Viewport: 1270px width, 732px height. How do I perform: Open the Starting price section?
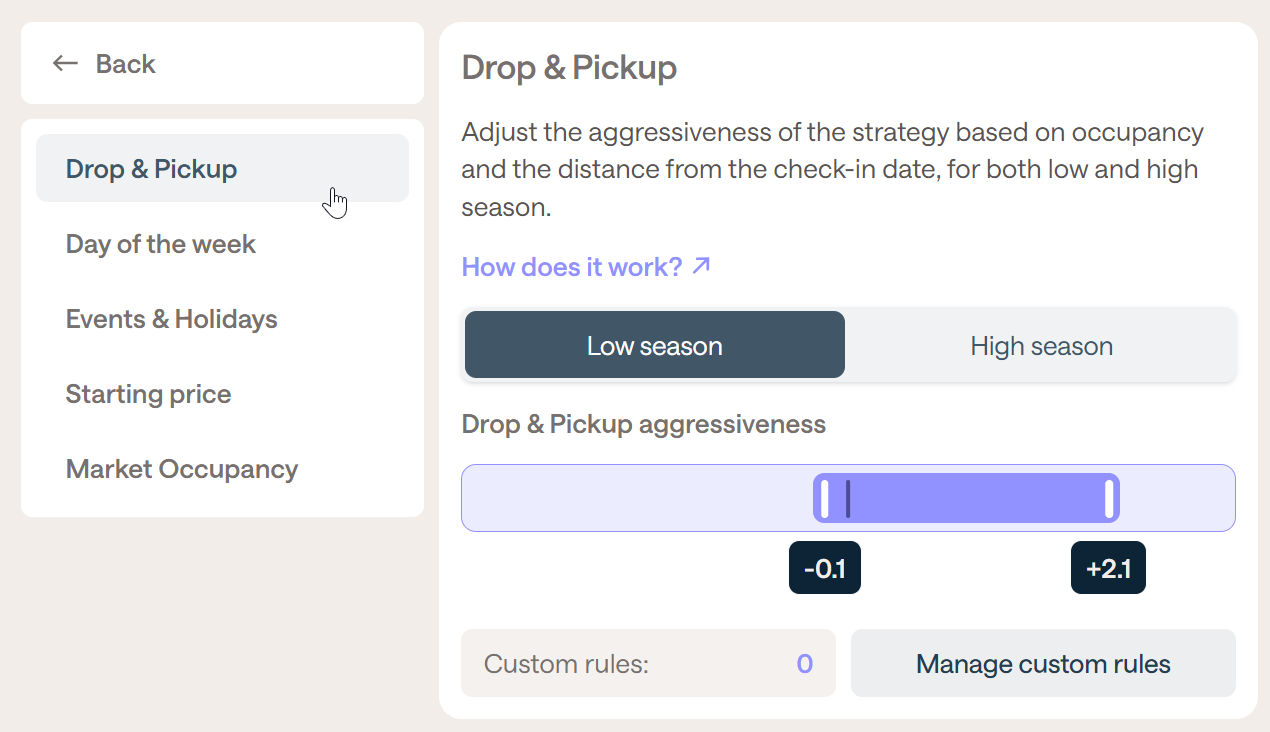pos(148,394)
